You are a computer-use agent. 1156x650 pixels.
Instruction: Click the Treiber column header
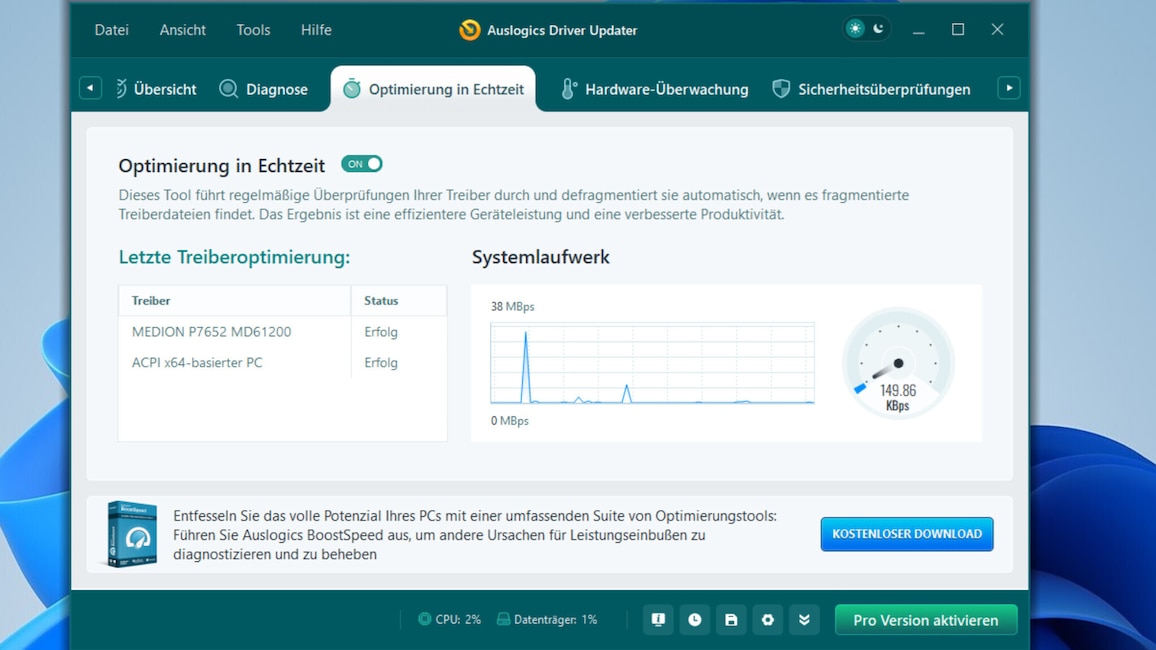(234, 301)
